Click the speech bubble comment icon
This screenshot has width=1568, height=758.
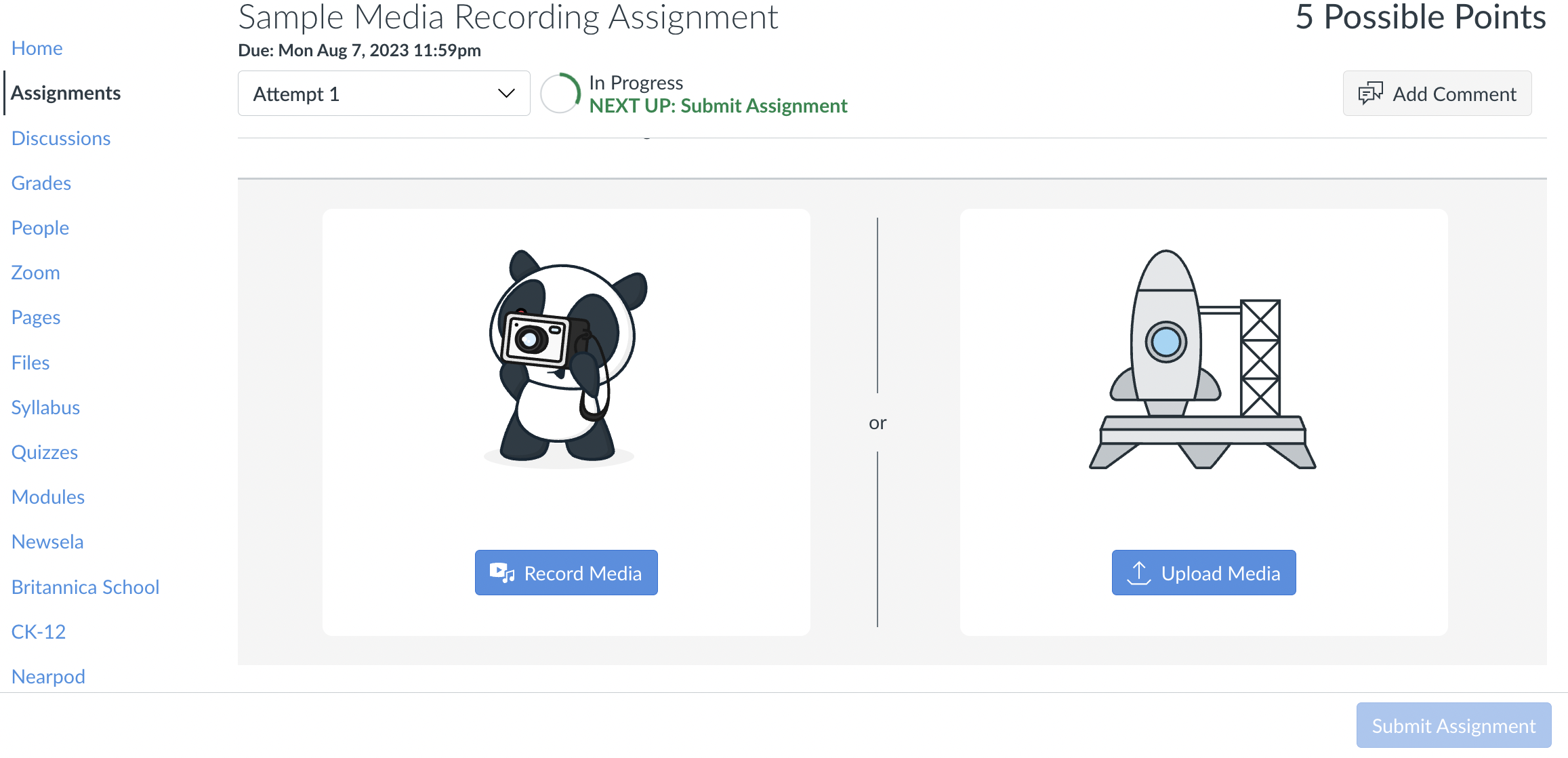click(1370, 94)
